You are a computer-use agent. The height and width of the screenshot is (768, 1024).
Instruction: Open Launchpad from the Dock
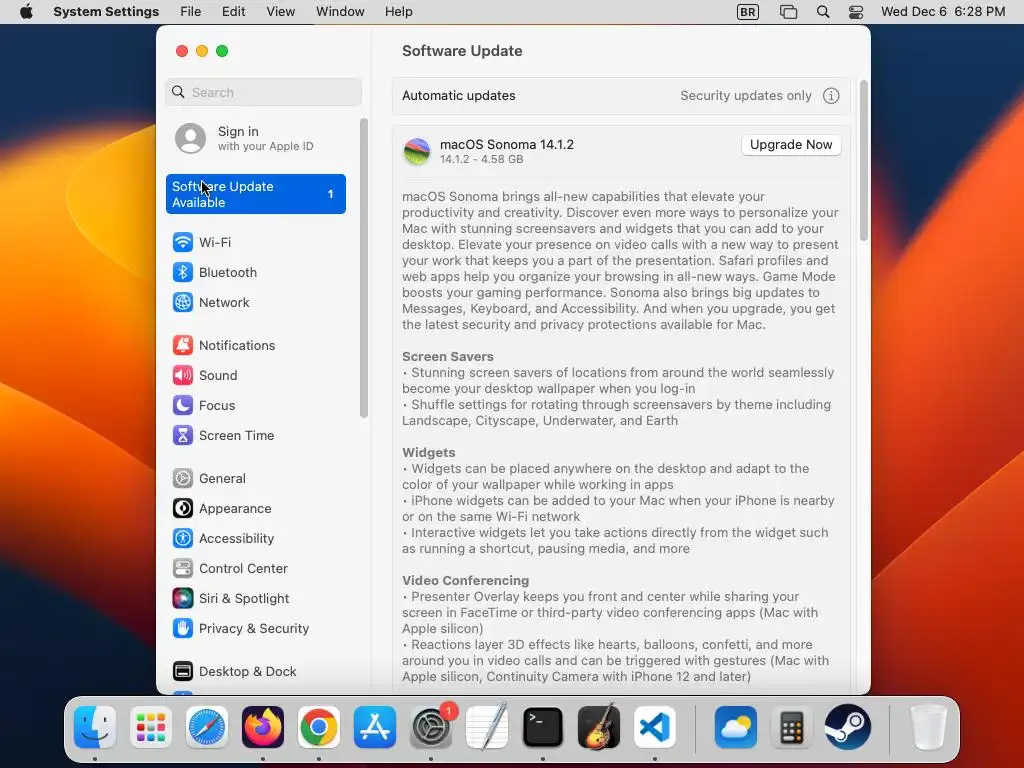(151, 728)
